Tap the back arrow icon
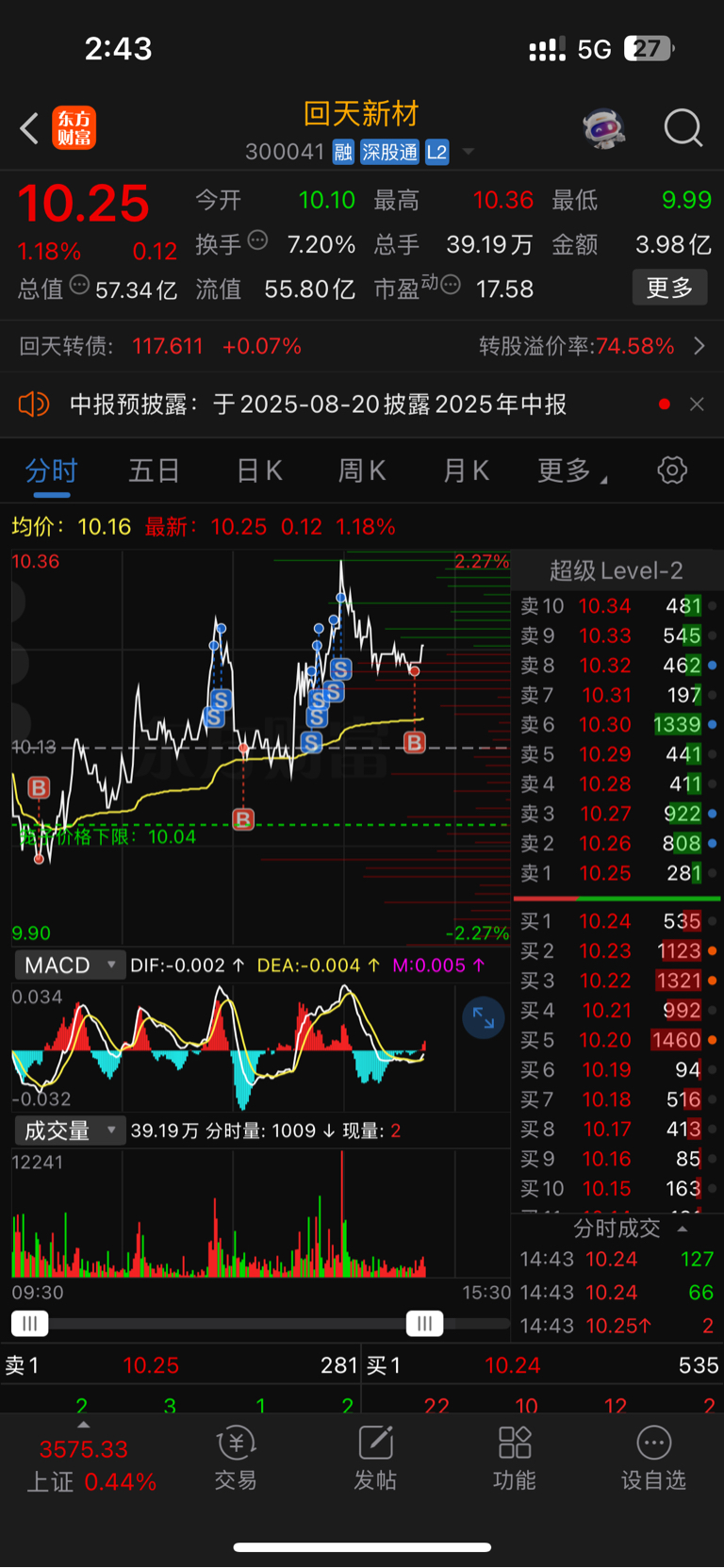 click(x=29, y=128)
